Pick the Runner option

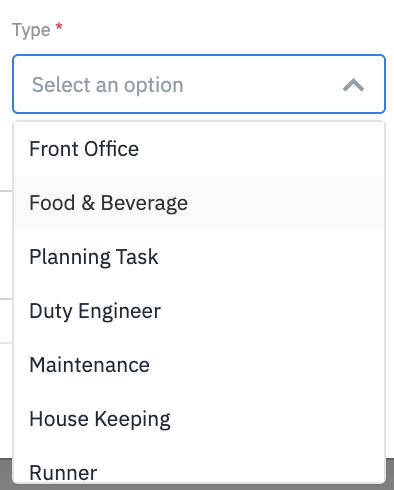[199, 464]
